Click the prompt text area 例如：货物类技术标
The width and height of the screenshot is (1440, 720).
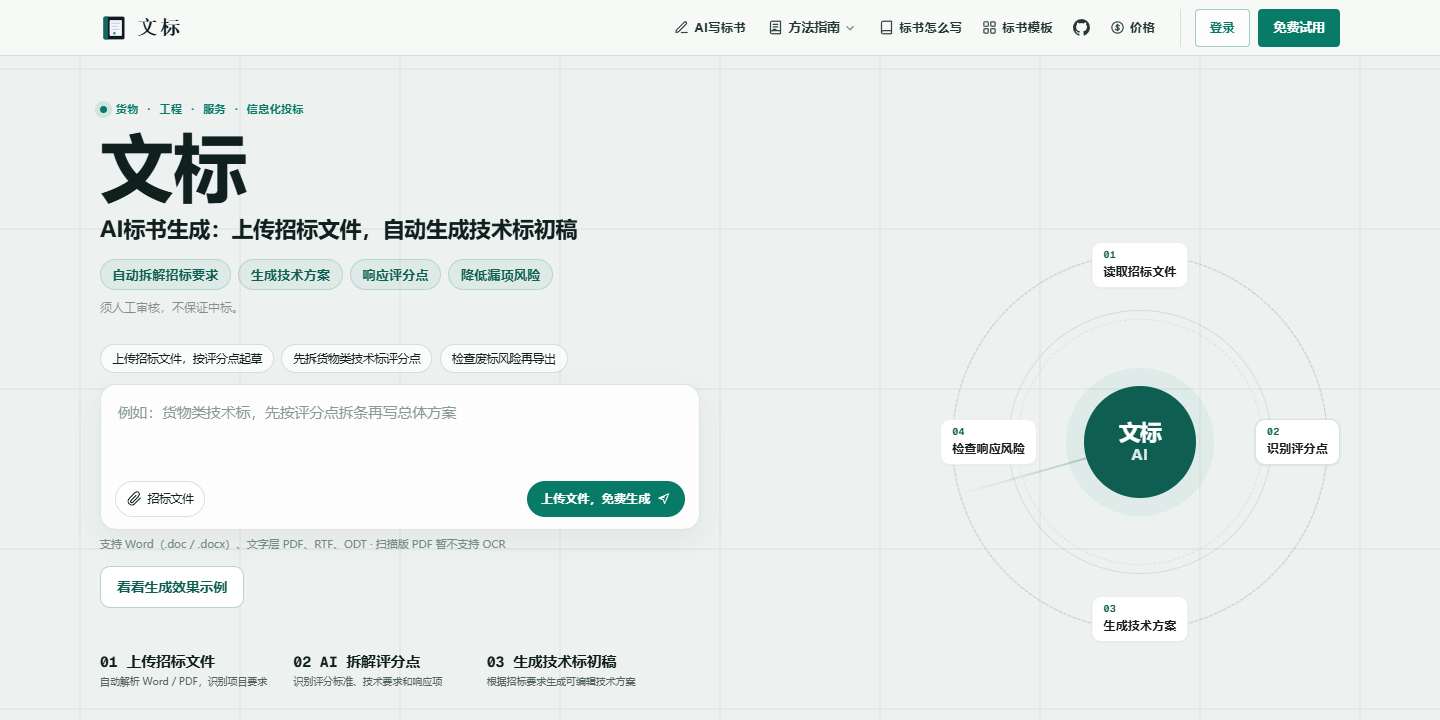400,435
